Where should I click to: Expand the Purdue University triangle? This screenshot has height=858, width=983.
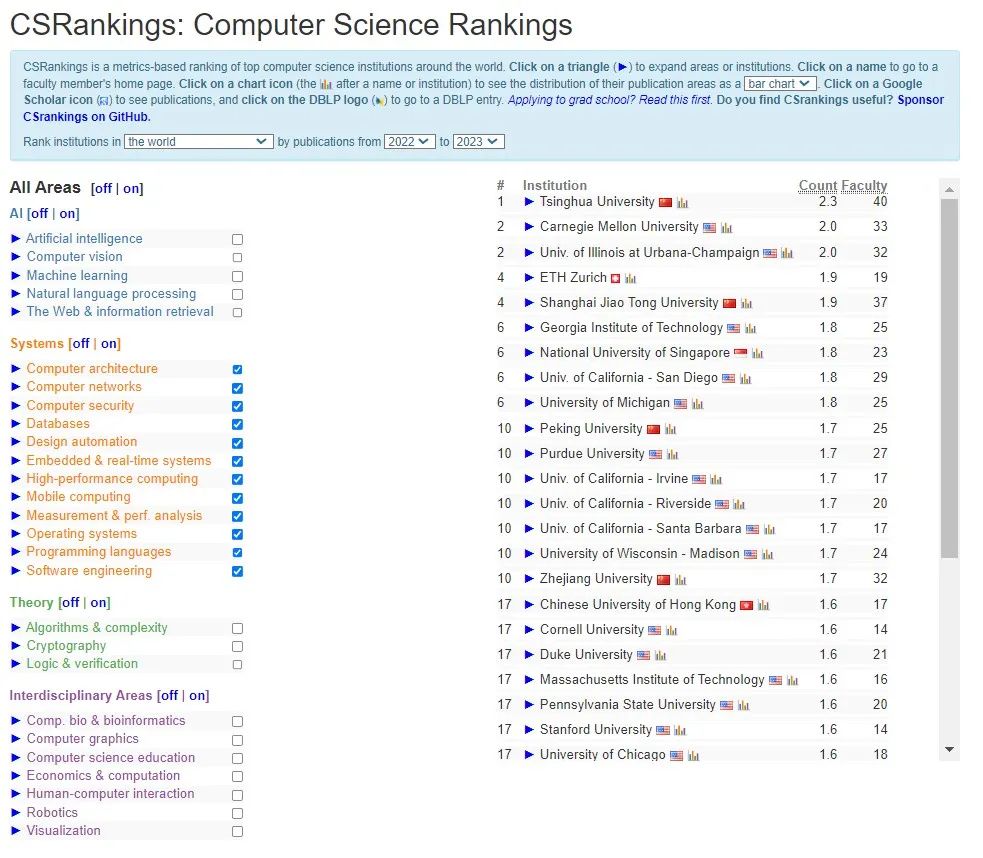[x=530, y=454]
